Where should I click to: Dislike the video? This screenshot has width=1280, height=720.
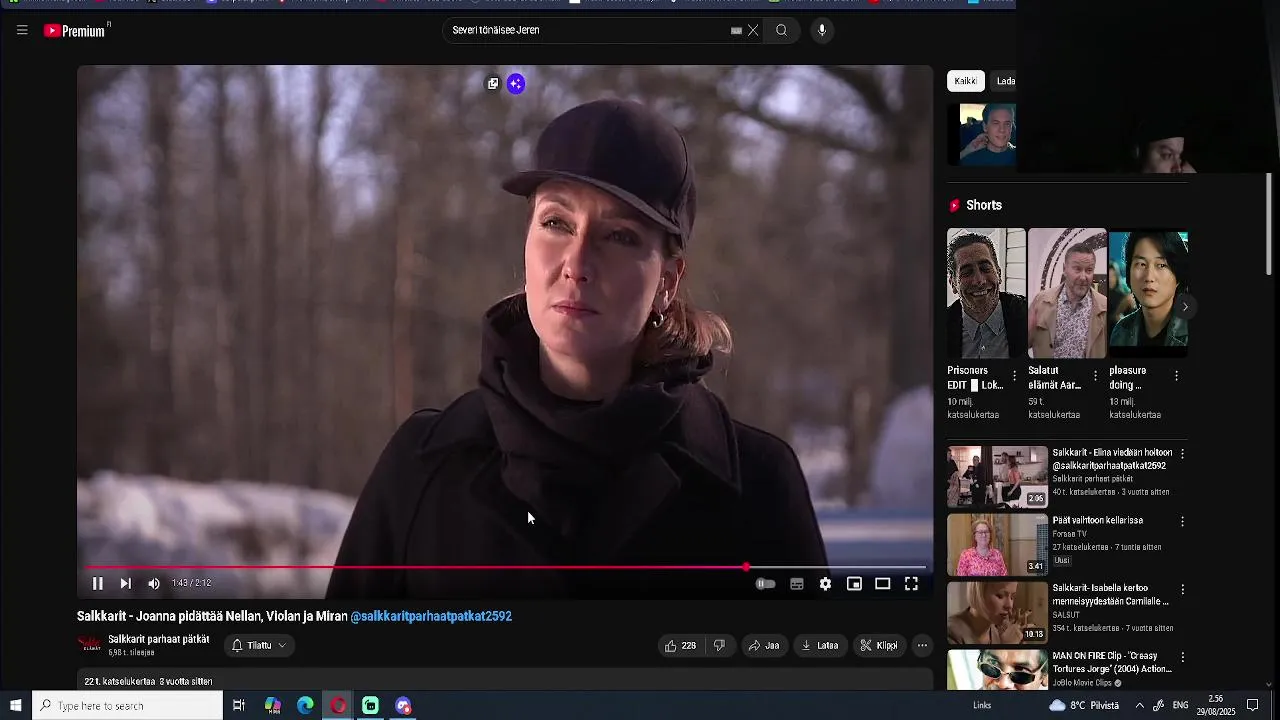pyautogui.click(x=719, y=646)
